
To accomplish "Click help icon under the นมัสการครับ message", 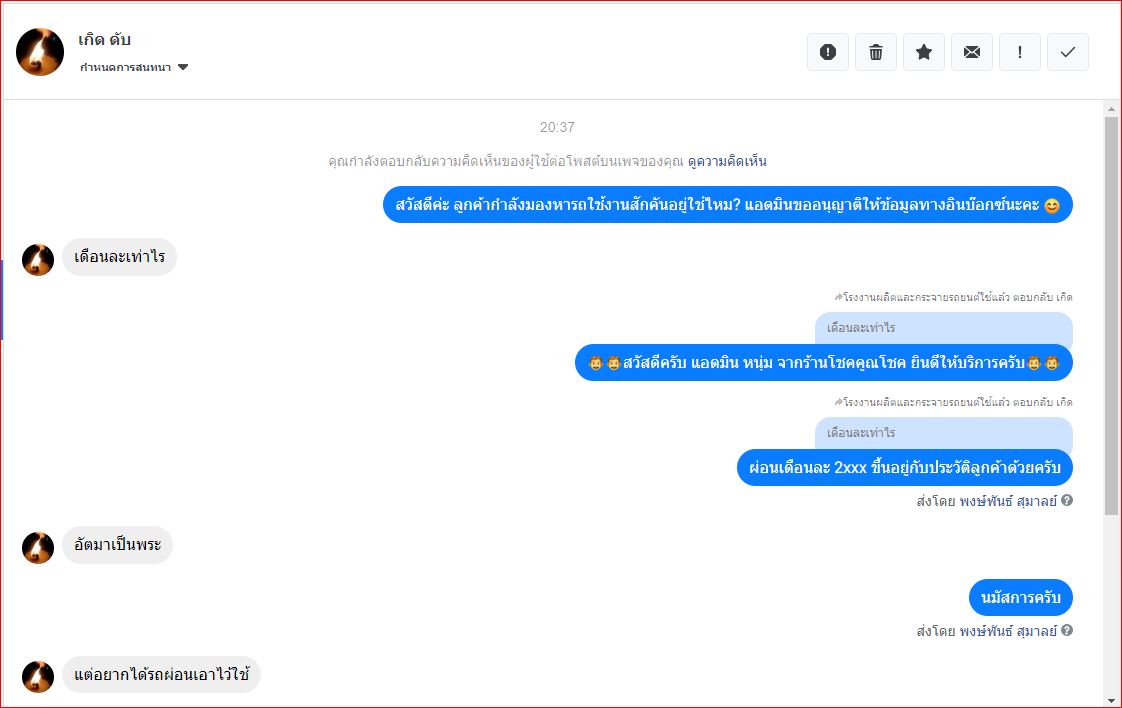I will (x=1067, y=631).
